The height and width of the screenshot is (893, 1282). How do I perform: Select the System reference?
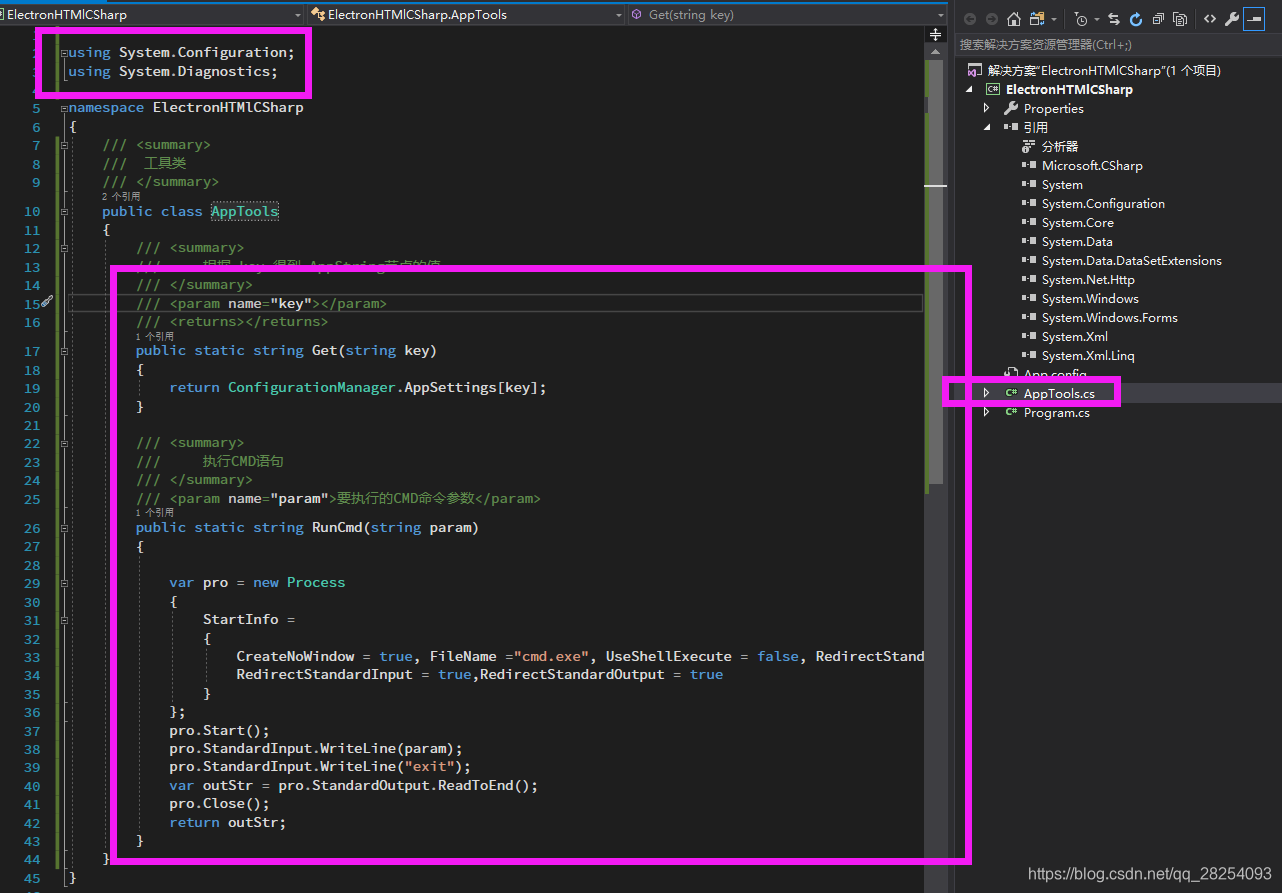[x=1062, y=185]
